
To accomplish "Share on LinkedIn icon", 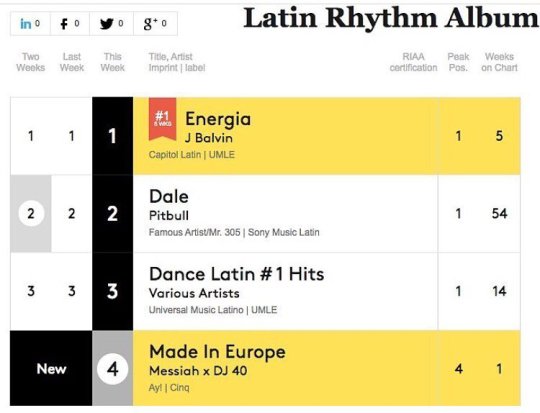I will click(x=26, y=24).
